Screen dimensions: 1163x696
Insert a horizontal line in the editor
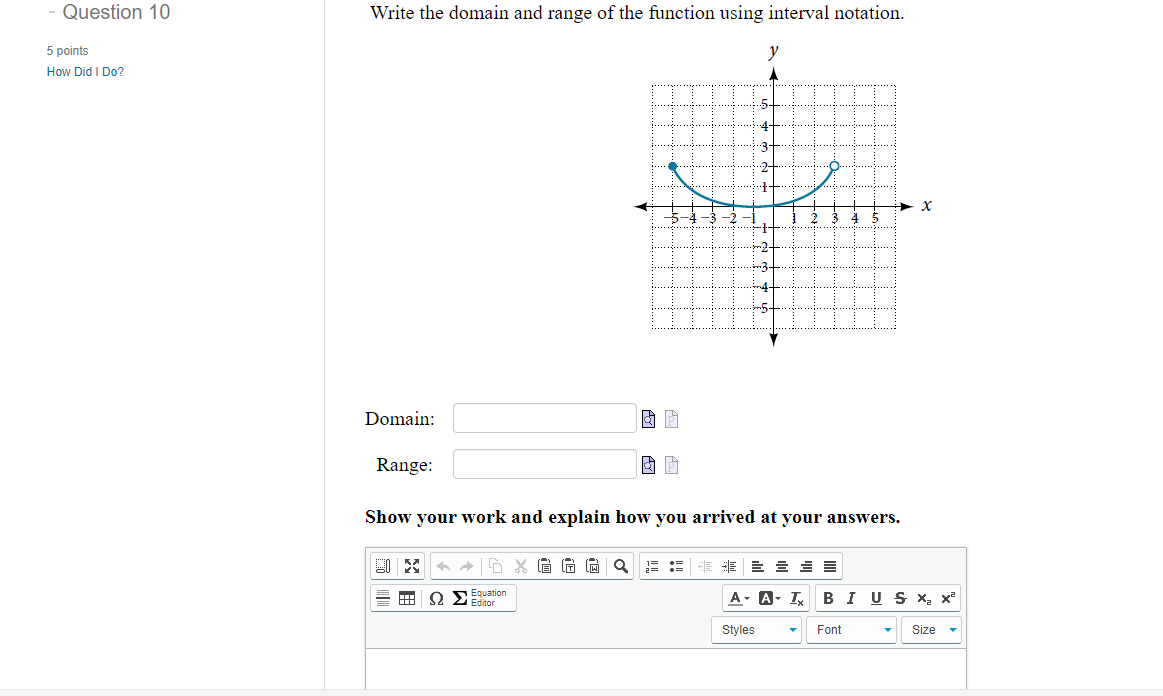click(383, 597)
